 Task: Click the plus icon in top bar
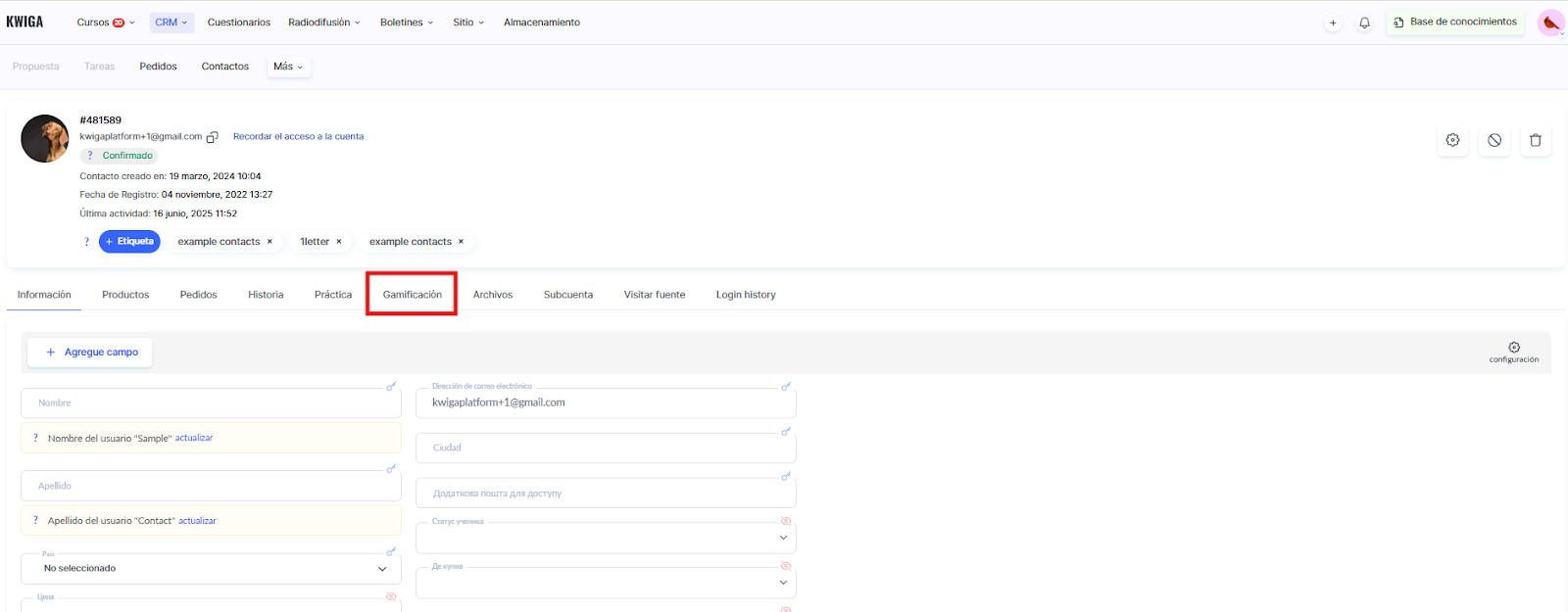[x=1333, y=23]
